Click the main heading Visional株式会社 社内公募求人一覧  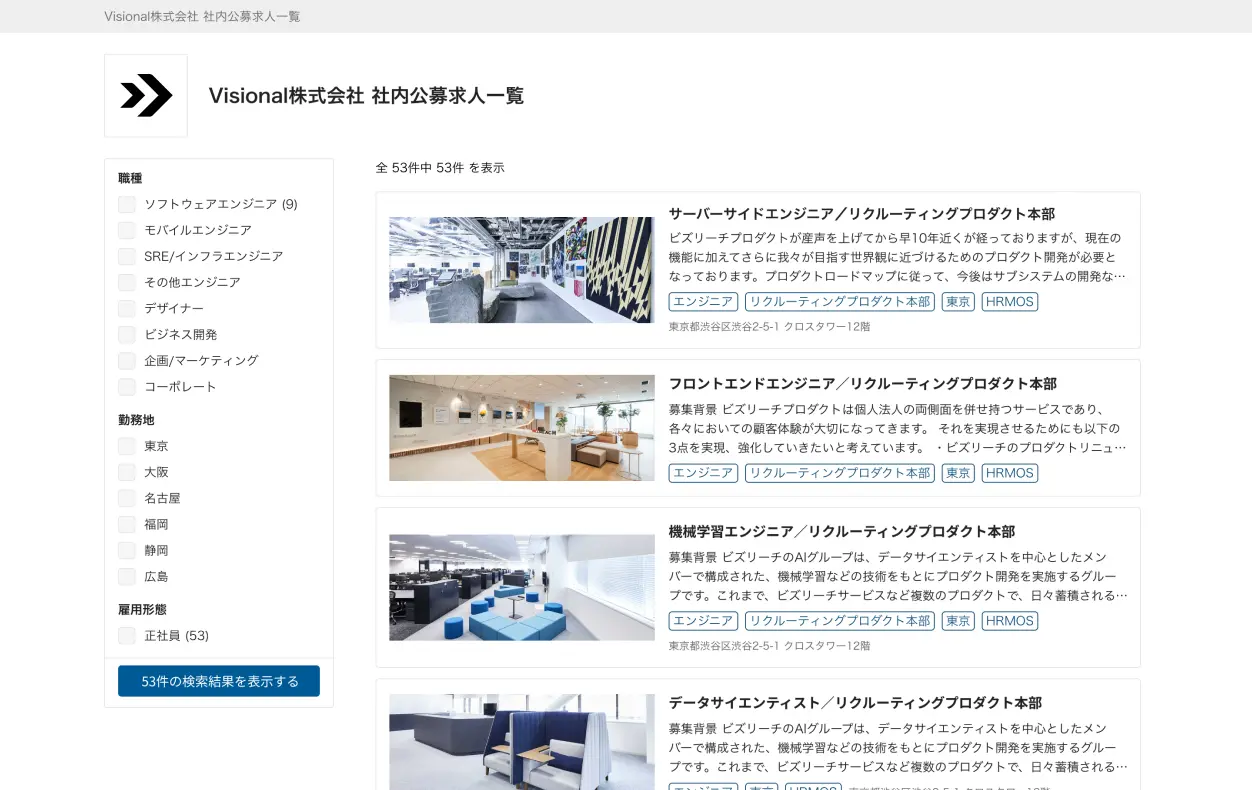tap(366, 96)
